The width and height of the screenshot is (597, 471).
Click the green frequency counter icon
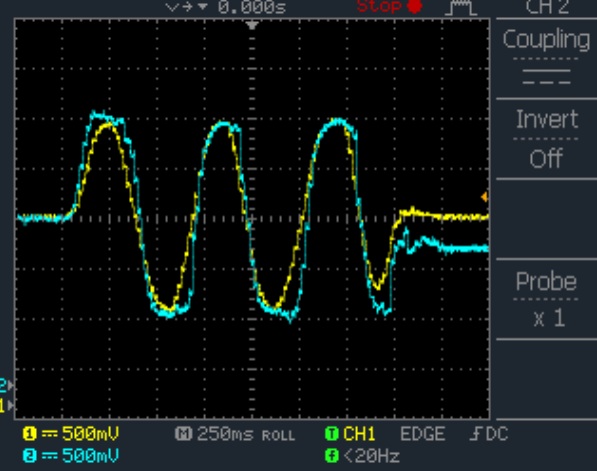332,455
